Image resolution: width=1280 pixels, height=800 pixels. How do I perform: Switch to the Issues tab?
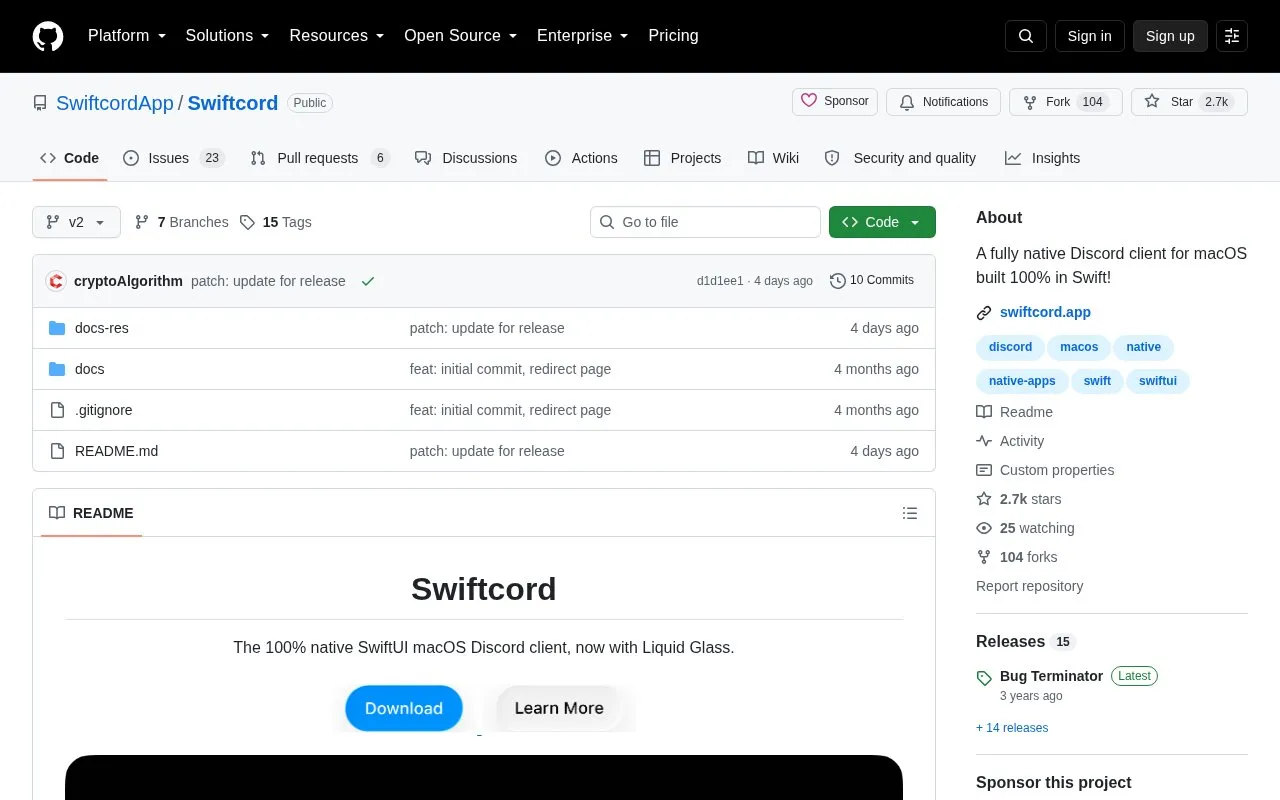(174, 158)
